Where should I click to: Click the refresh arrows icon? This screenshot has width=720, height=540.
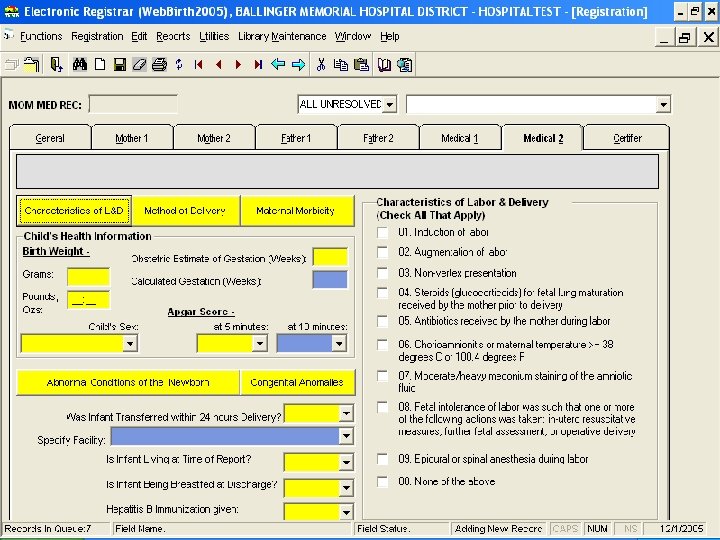pos(179,65)
